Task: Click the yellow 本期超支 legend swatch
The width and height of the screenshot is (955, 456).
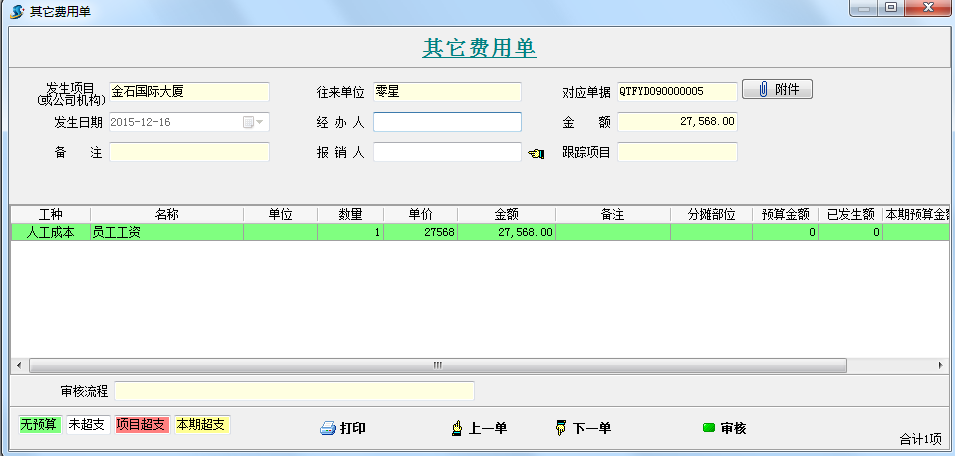Action: [x=202, y=424]
